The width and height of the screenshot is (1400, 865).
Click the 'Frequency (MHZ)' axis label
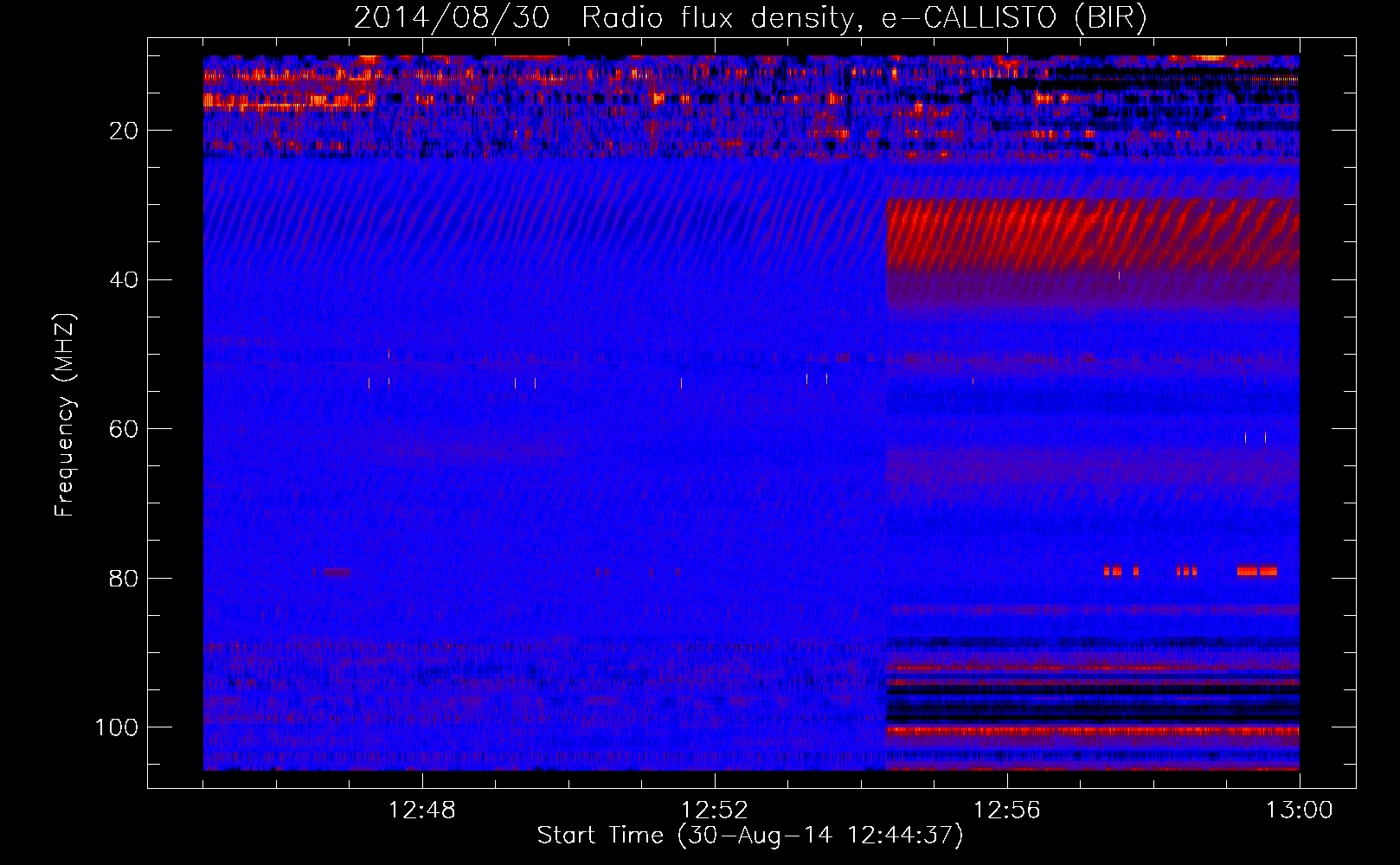(65, 414)
